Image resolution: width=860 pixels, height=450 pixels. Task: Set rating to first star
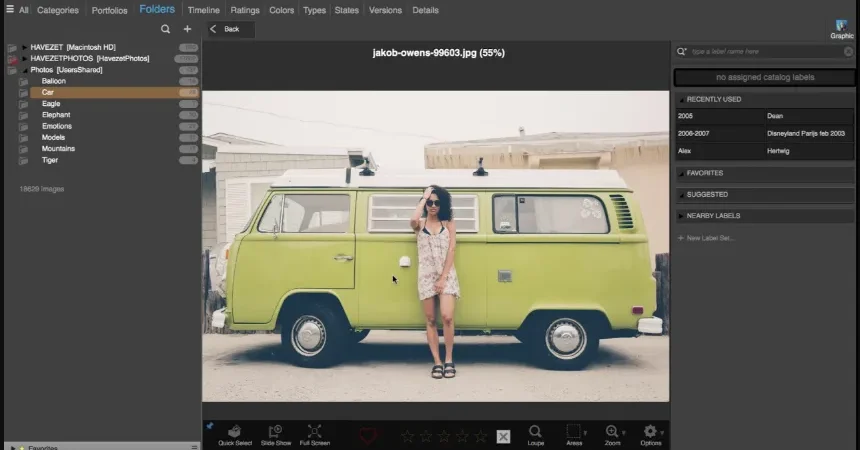[407, 436]
